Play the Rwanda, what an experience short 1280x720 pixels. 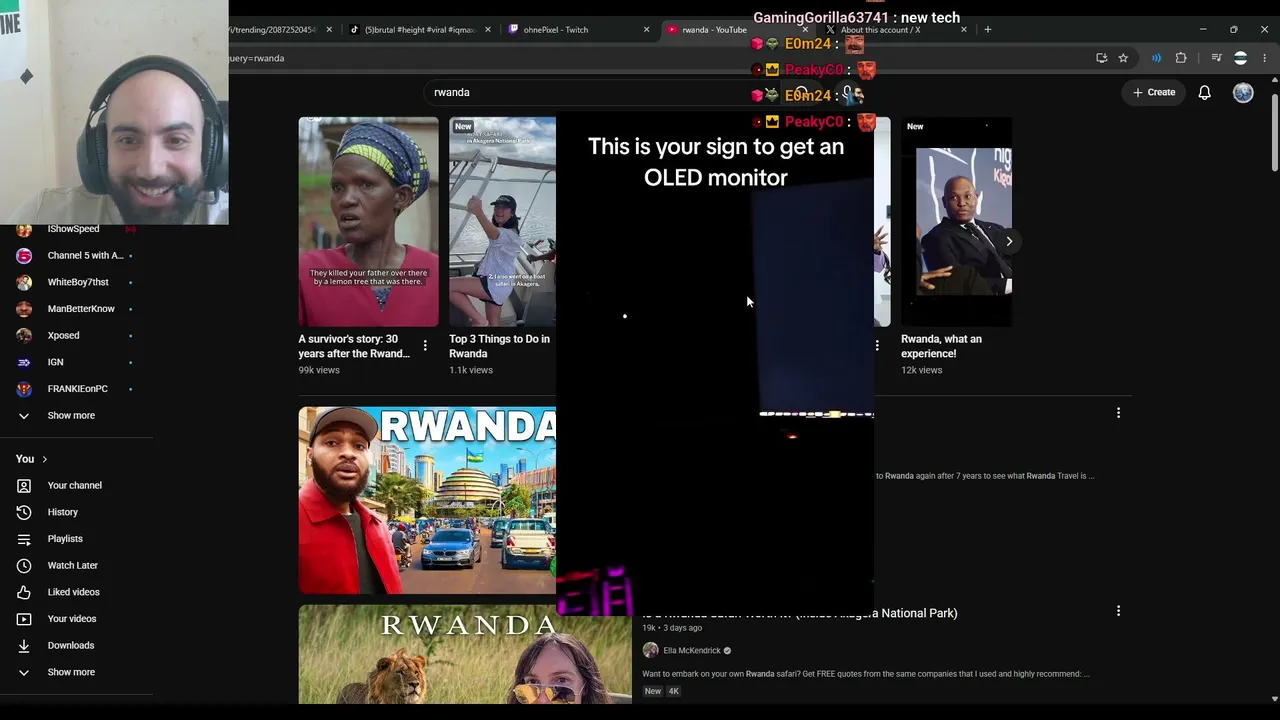click(x=956, y=222)
